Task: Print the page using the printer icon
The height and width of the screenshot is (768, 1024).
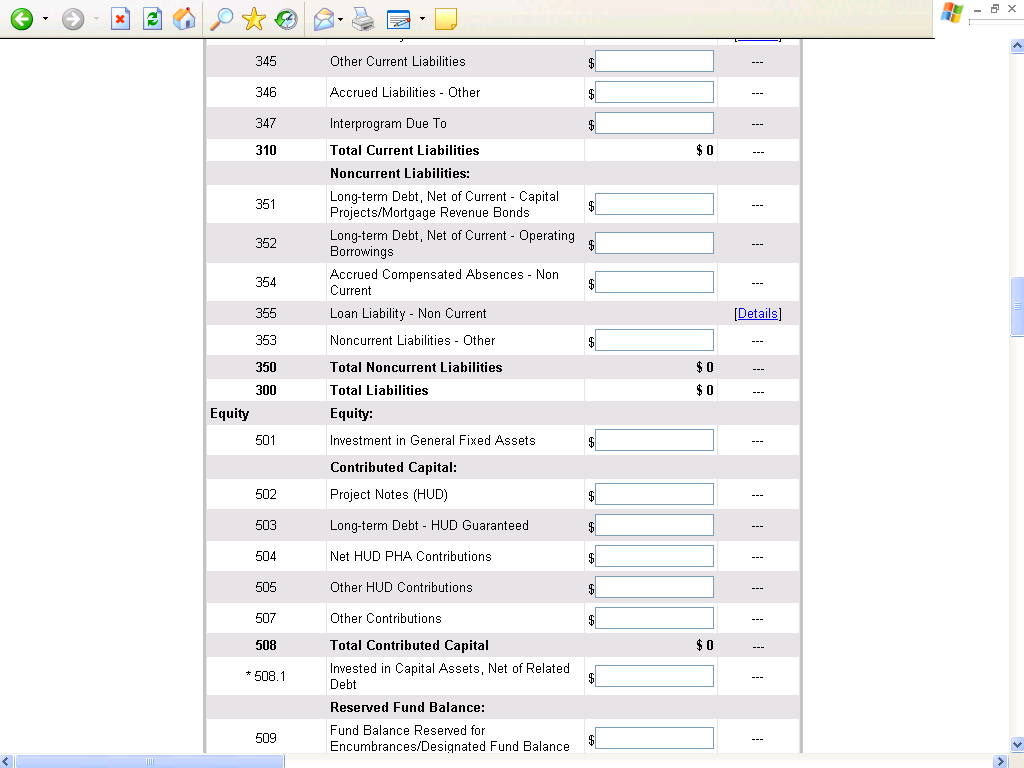Action: (x=363, y=19)
